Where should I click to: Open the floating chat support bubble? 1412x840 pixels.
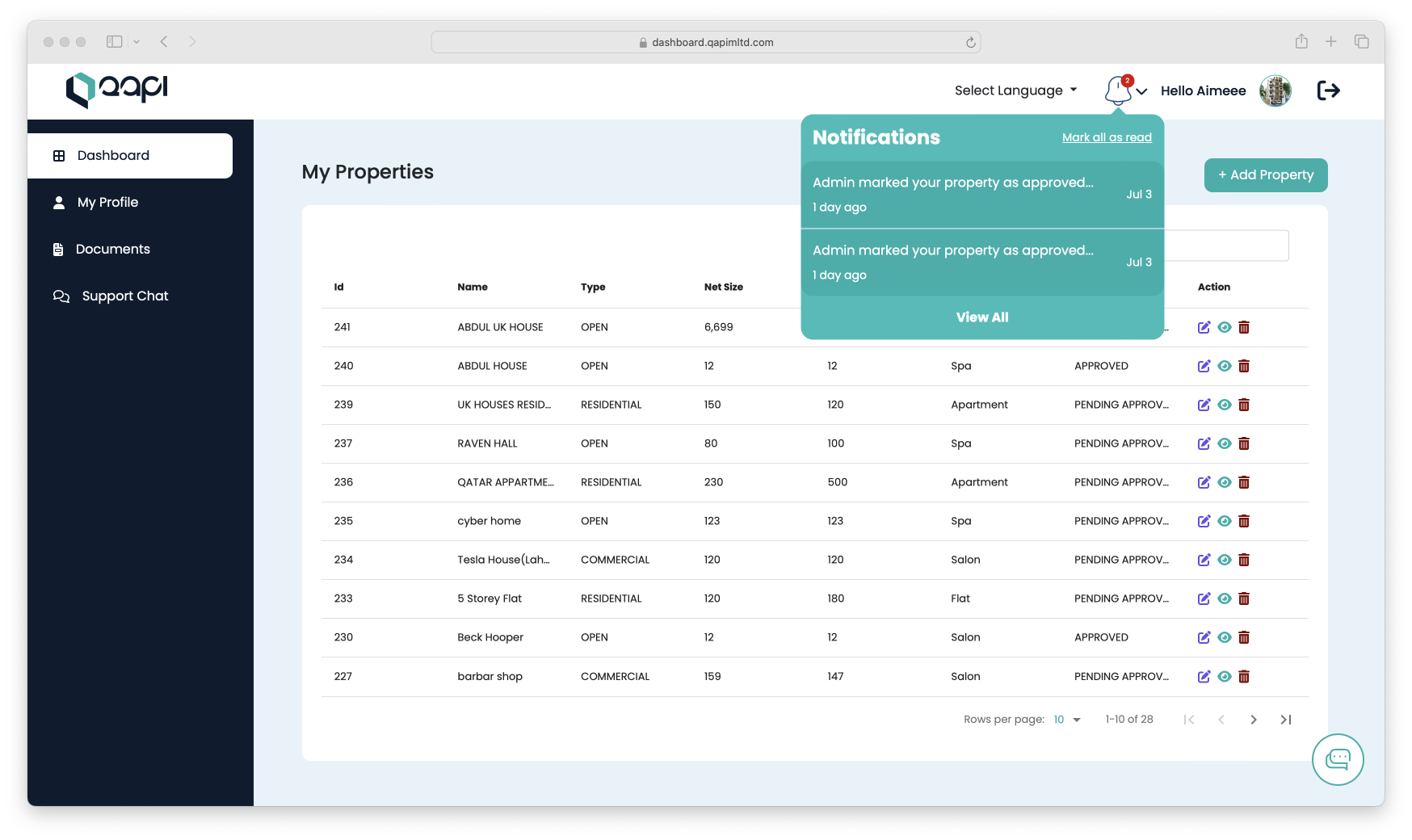pos(1338,759)
